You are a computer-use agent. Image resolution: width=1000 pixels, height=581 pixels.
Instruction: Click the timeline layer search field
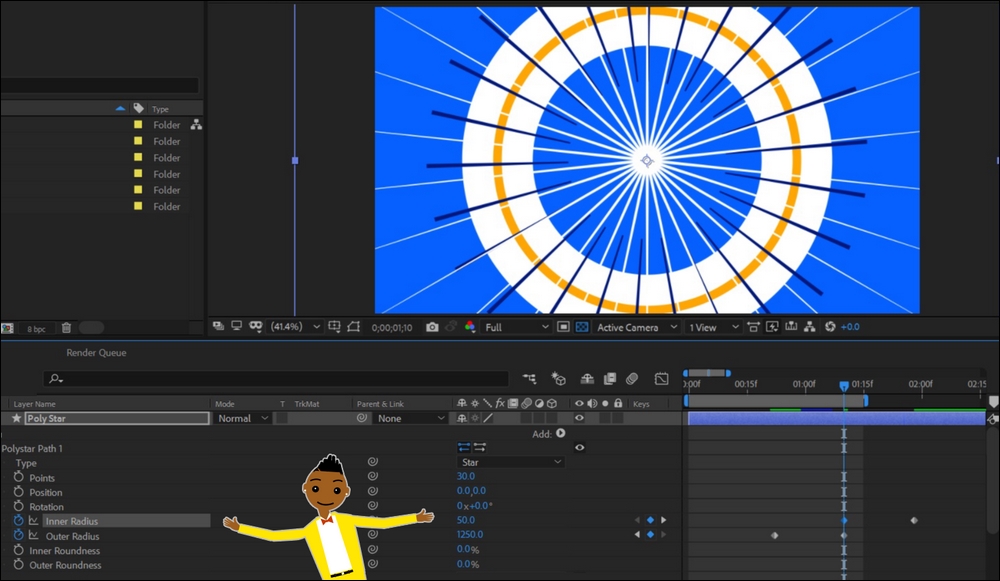(x=276, y=379)
